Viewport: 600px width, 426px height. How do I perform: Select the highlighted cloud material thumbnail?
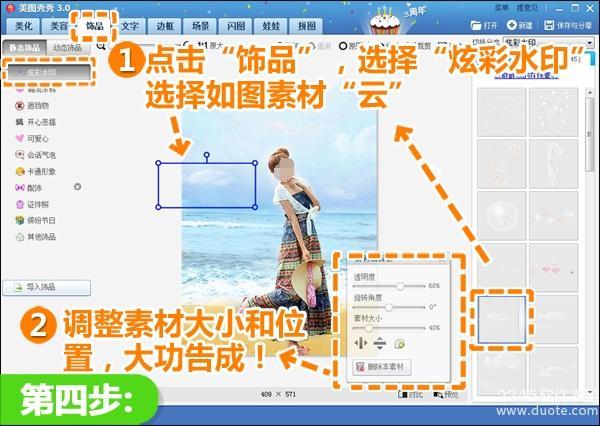(503, 318)
